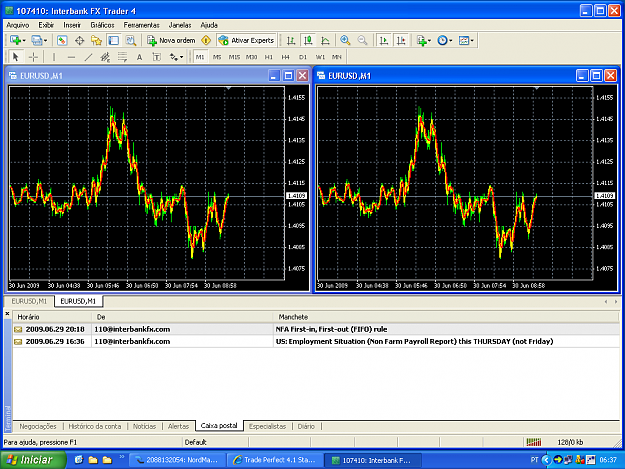This screenshot has height=469, width=625.
Task: Switch to line chart display
Action: 325,40
